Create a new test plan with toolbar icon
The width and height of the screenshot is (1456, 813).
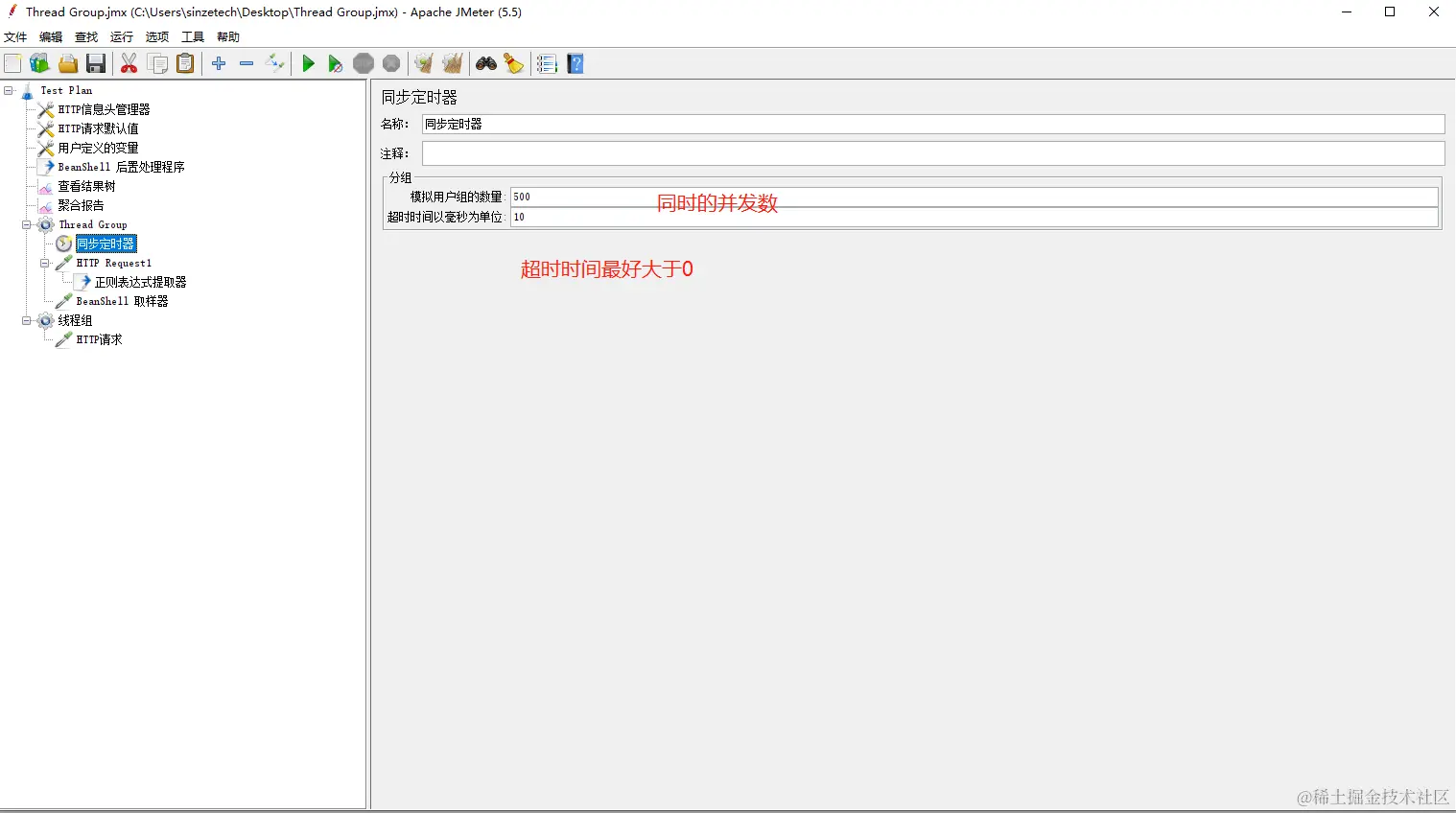point(12,63)
